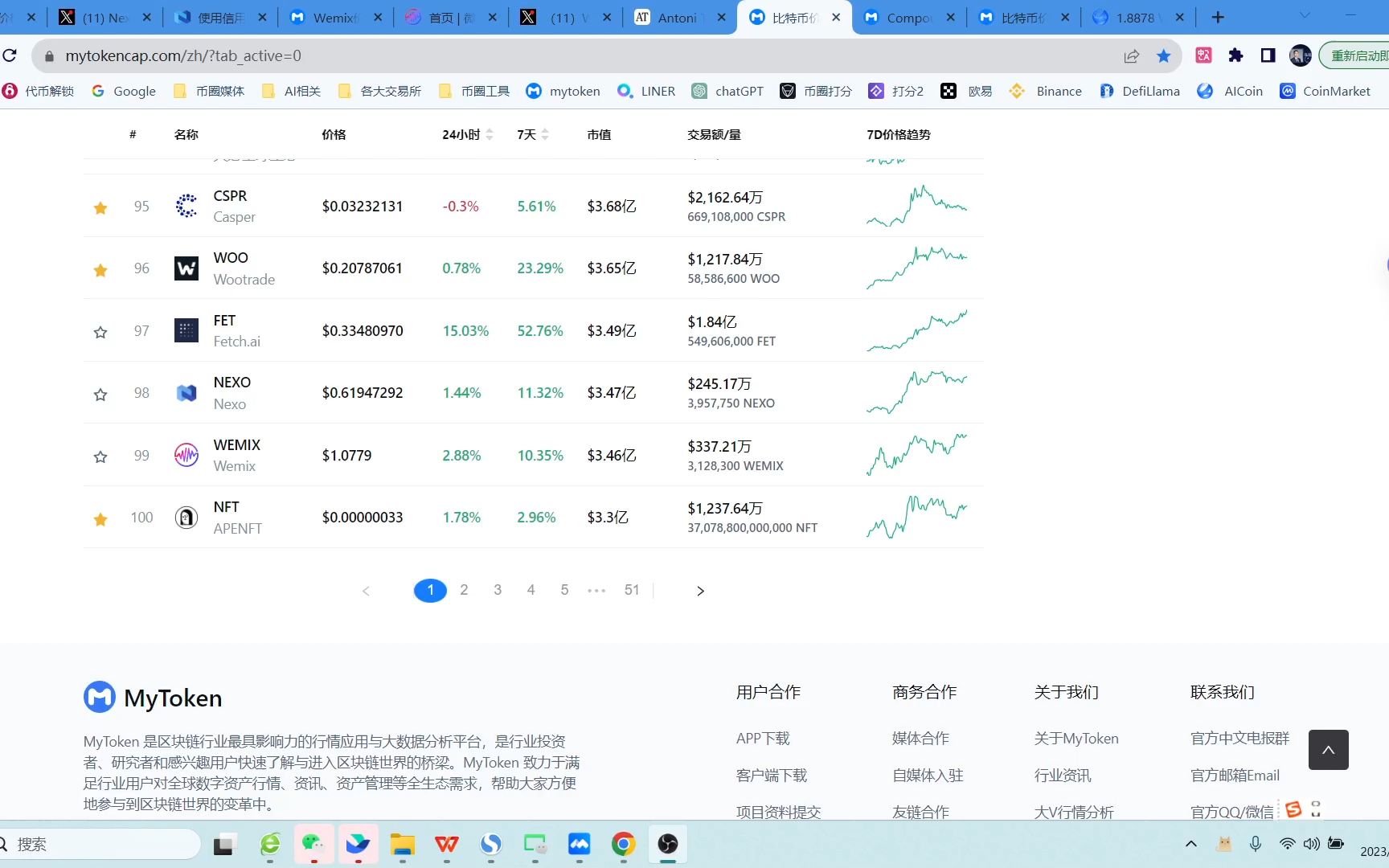The height and width of the screenshot is (868, 1389).
Task: Open FET 7D price trend chart
Action: pos(917,330)
